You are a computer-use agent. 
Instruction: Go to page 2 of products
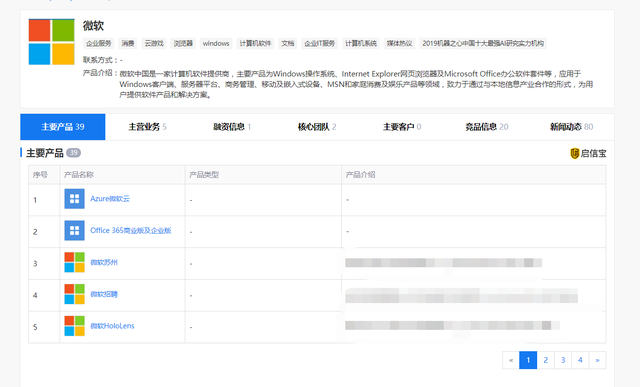(x=545, y=360)
